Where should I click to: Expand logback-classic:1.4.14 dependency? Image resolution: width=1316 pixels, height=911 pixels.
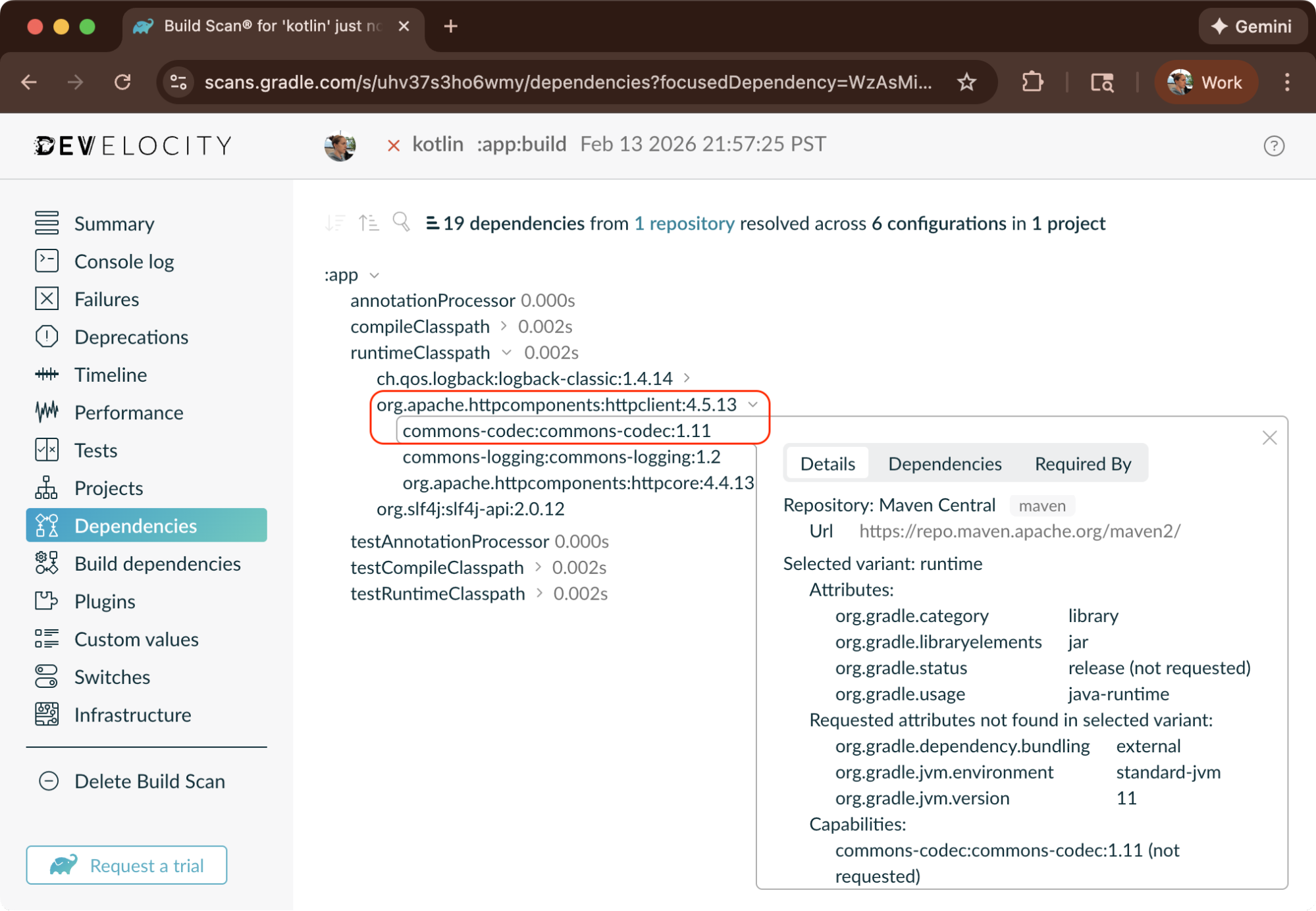687,378
